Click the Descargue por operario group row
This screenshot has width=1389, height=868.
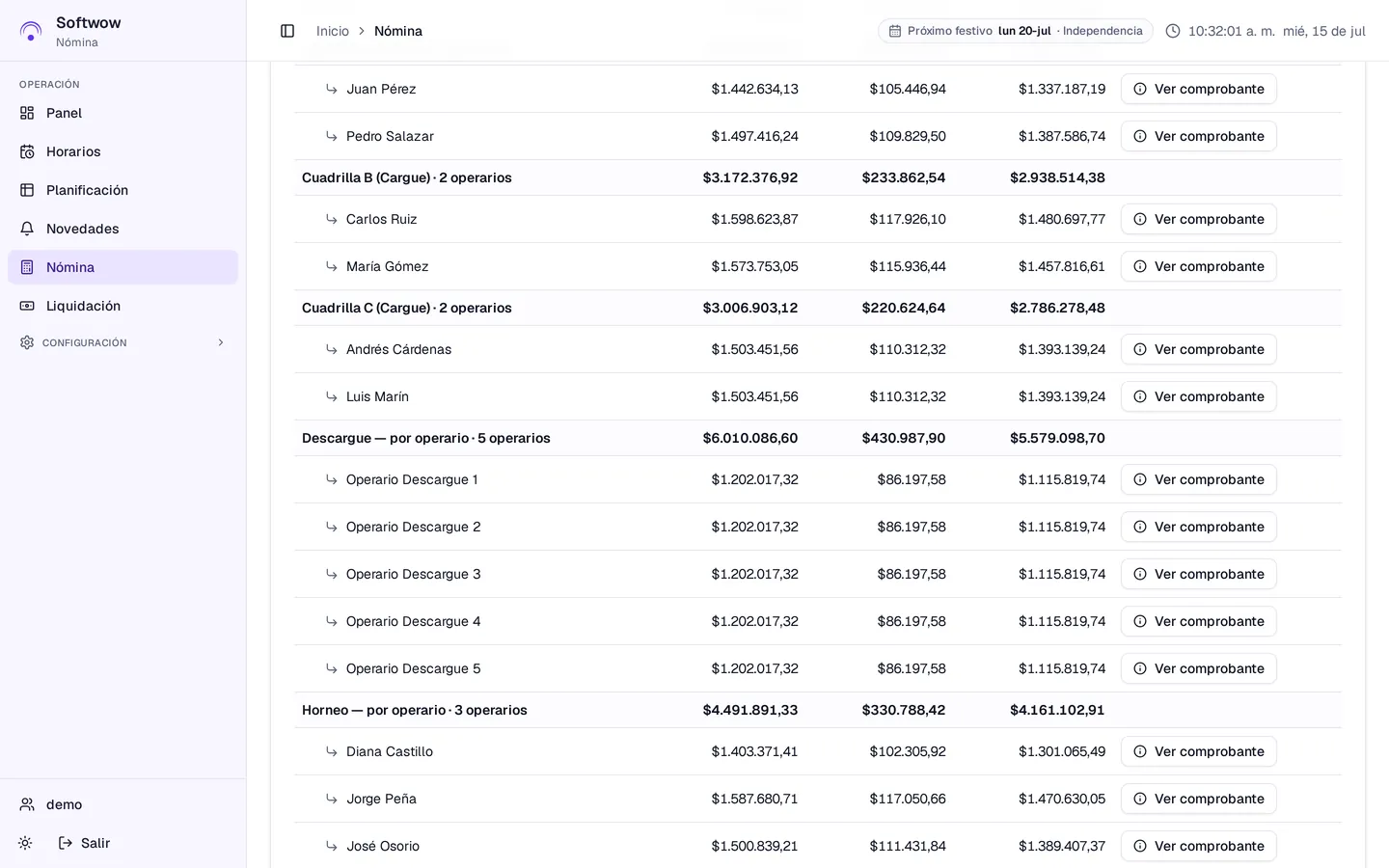pos(818,438)
